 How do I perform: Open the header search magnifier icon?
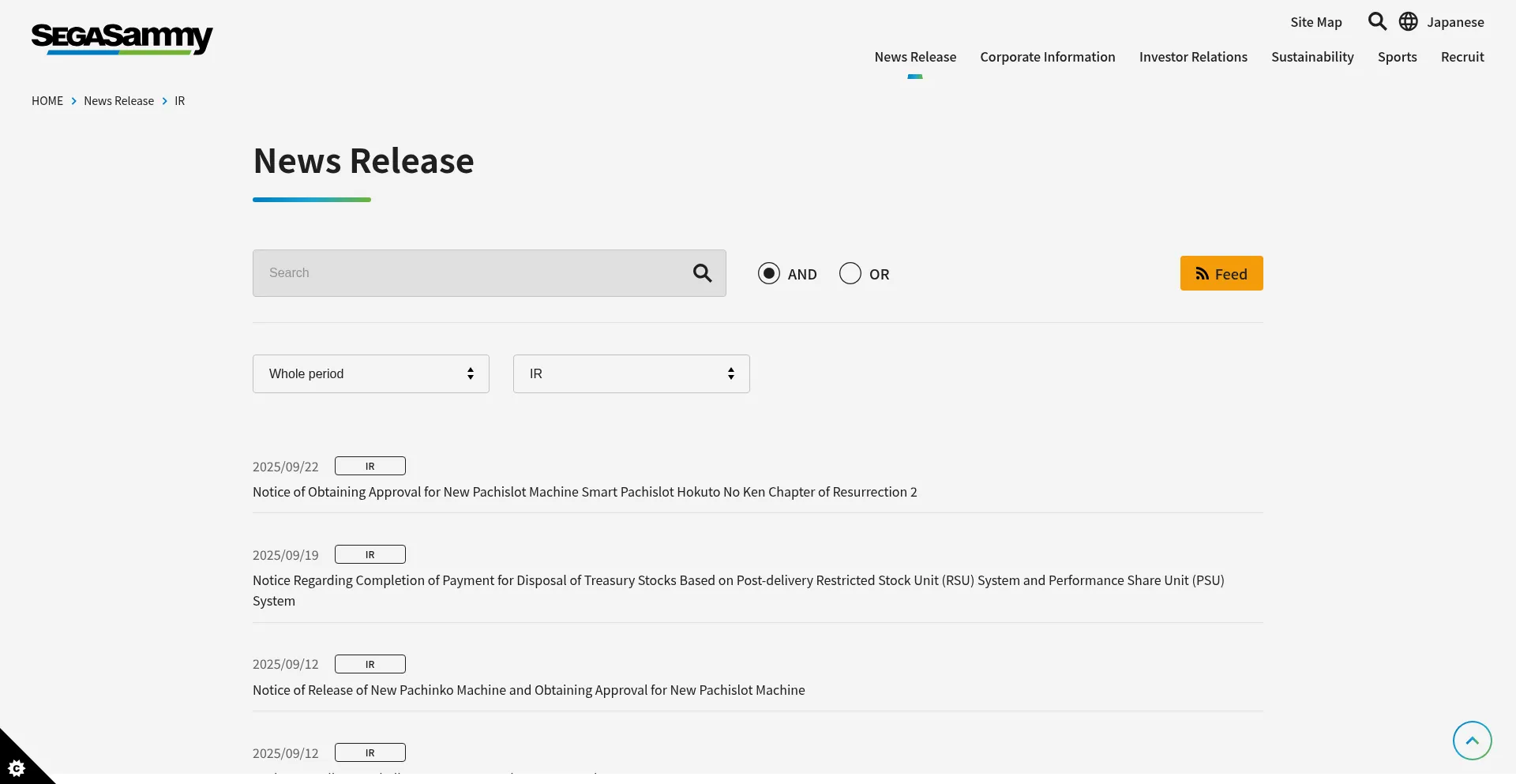click(x=1377, y=21)
